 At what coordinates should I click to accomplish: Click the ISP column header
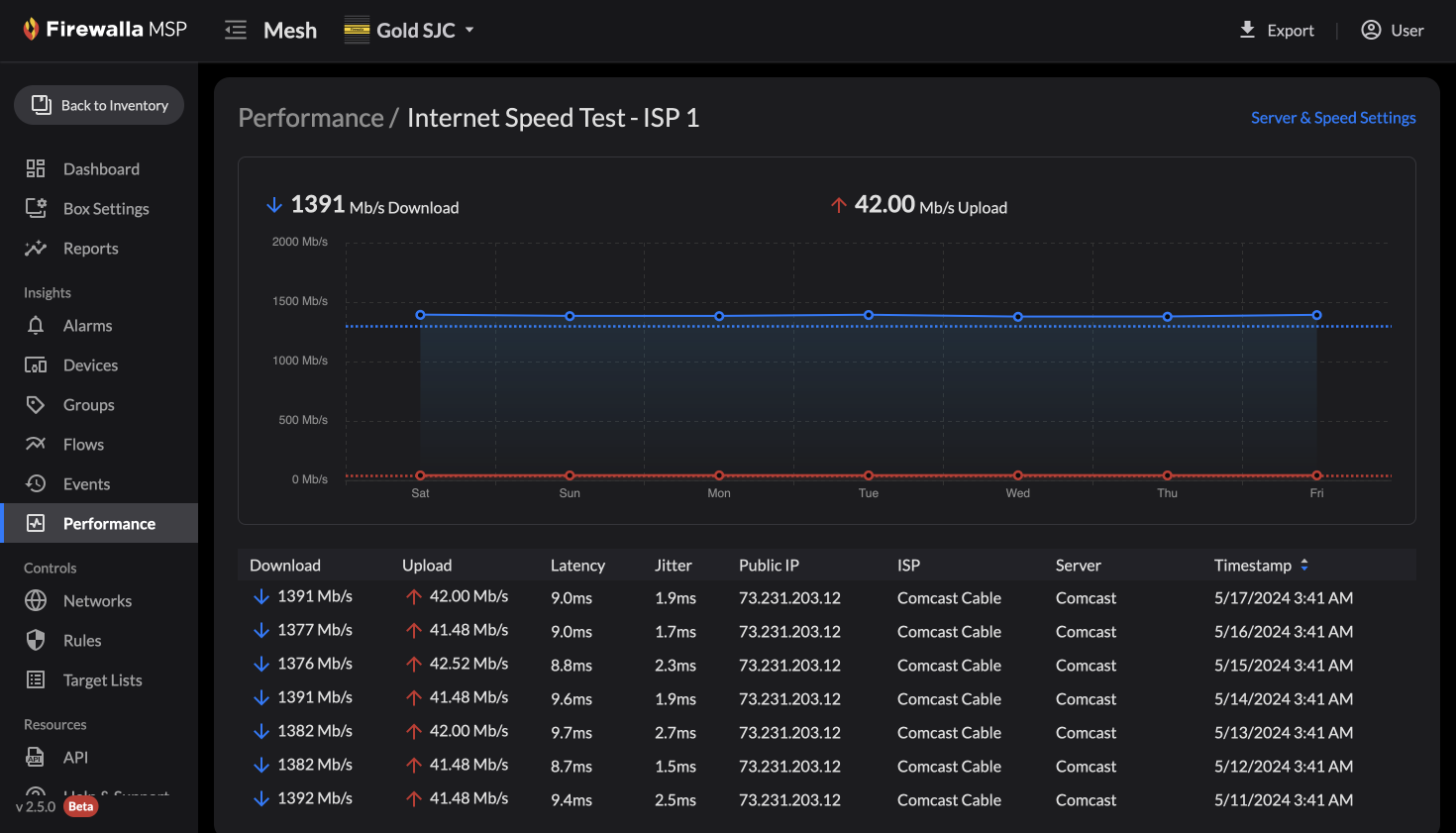pyautogui.click(x=908, y=565)
